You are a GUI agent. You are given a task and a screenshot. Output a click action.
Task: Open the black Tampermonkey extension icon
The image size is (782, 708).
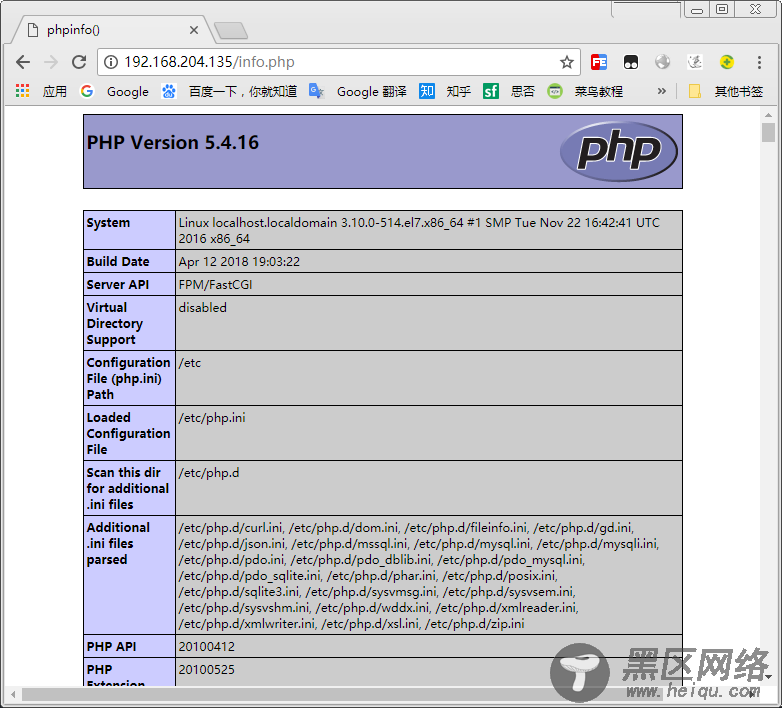630,62
